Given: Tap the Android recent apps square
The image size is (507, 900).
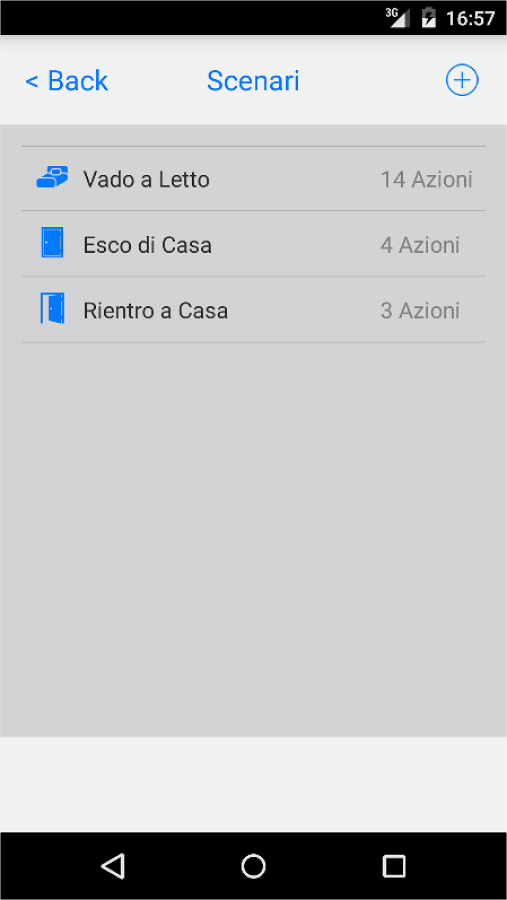Looking at the screenshot, I should click(394, 866).
